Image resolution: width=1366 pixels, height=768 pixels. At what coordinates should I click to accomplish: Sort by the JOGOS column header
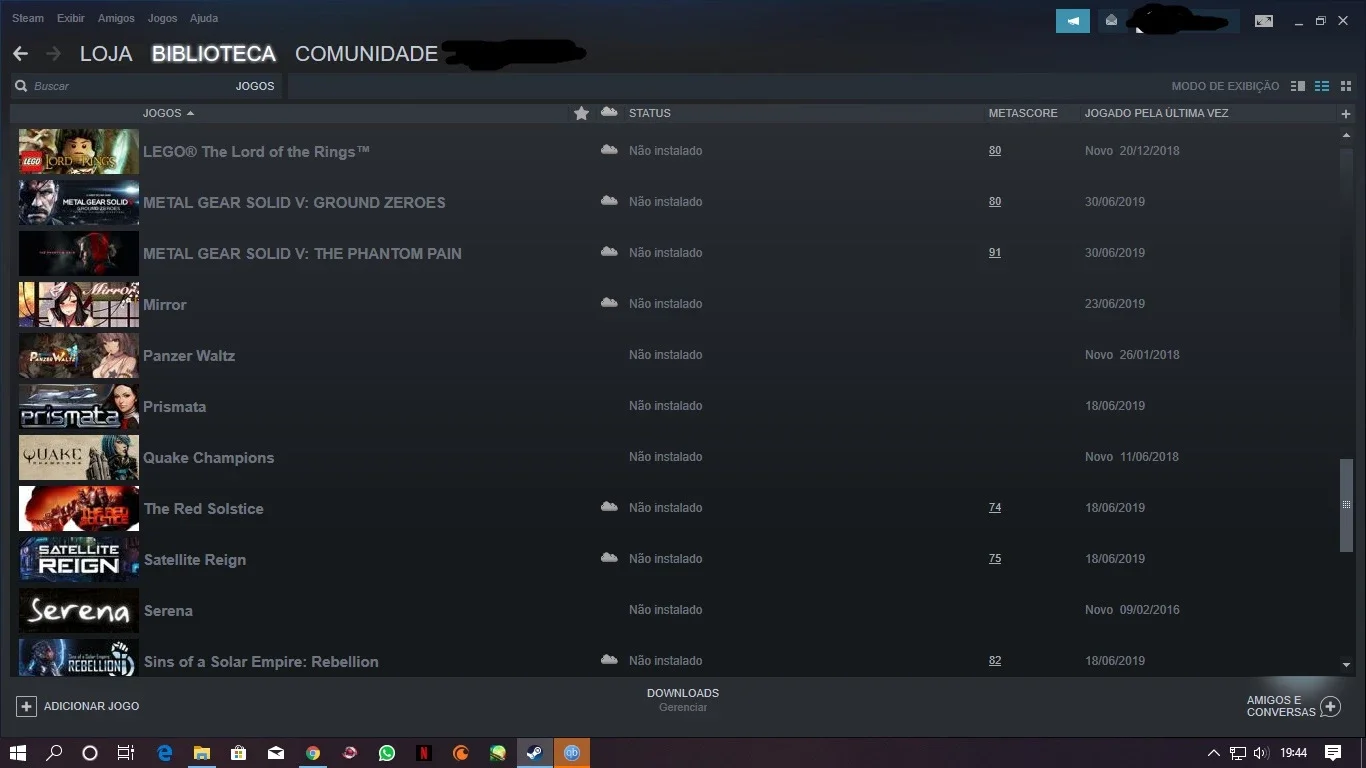[168, 113]
